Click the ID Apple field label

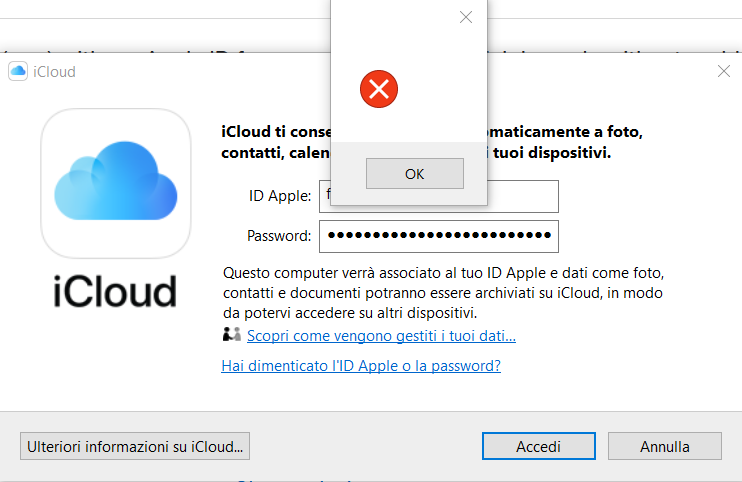pyautogui.click(x=280, y=196)
